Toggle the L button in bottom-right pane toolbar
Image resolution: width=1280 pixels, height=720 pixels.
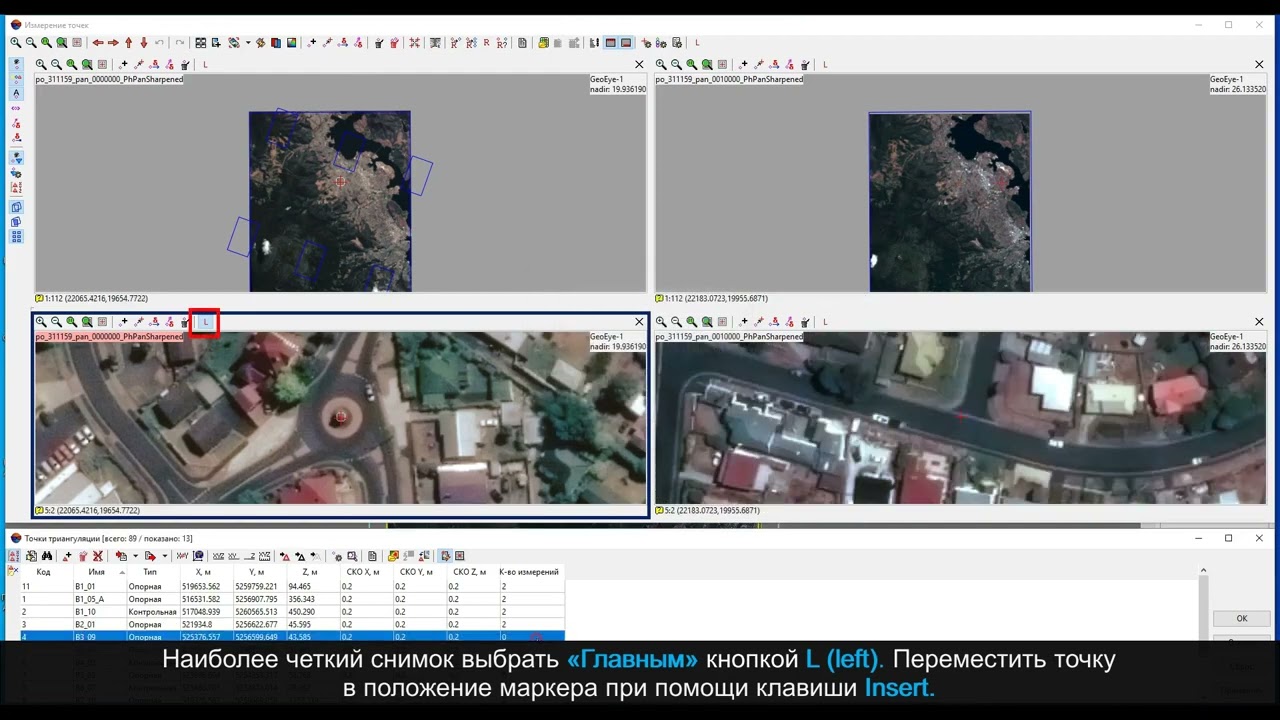point(825,322)
